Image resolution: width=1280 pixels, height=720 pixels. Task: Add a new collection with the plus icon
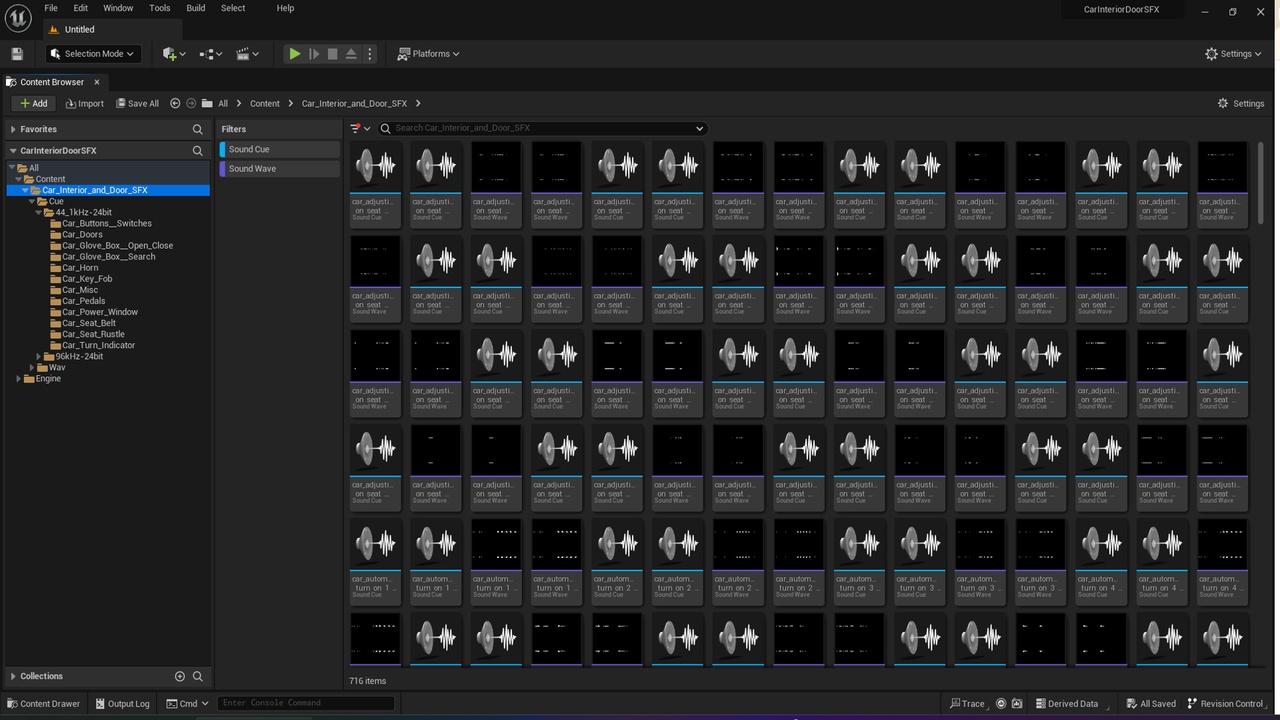coord(180,676)
